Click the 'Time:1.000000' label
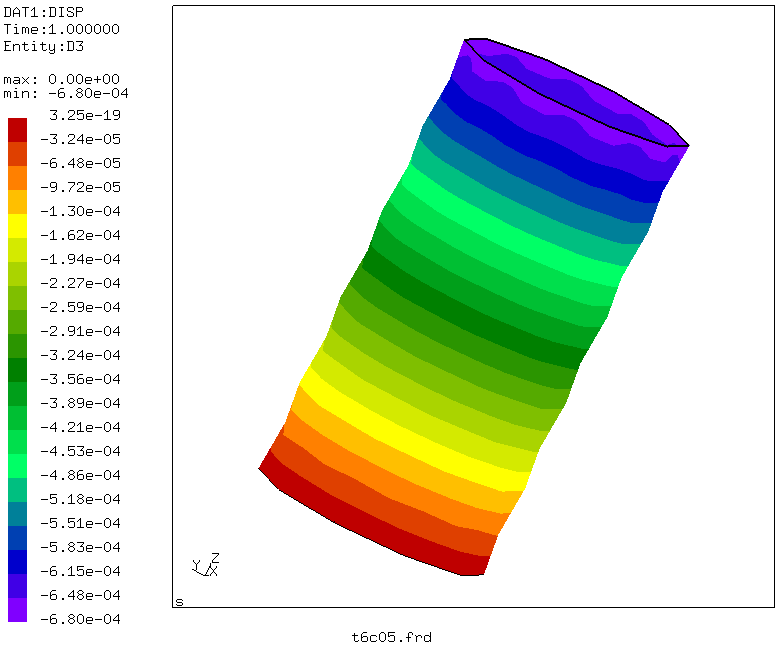 62,29
